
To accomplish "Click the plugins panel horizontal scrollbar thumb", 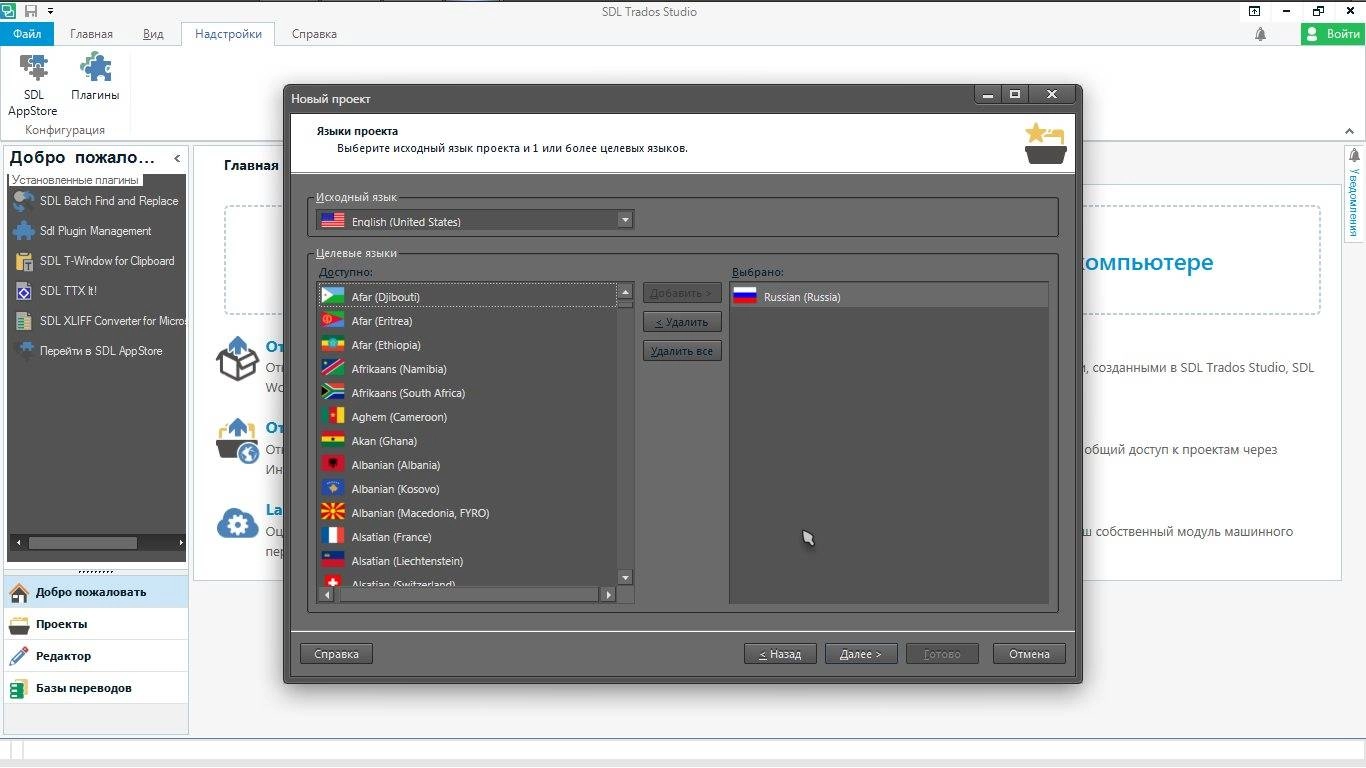I will pos(82,543).
